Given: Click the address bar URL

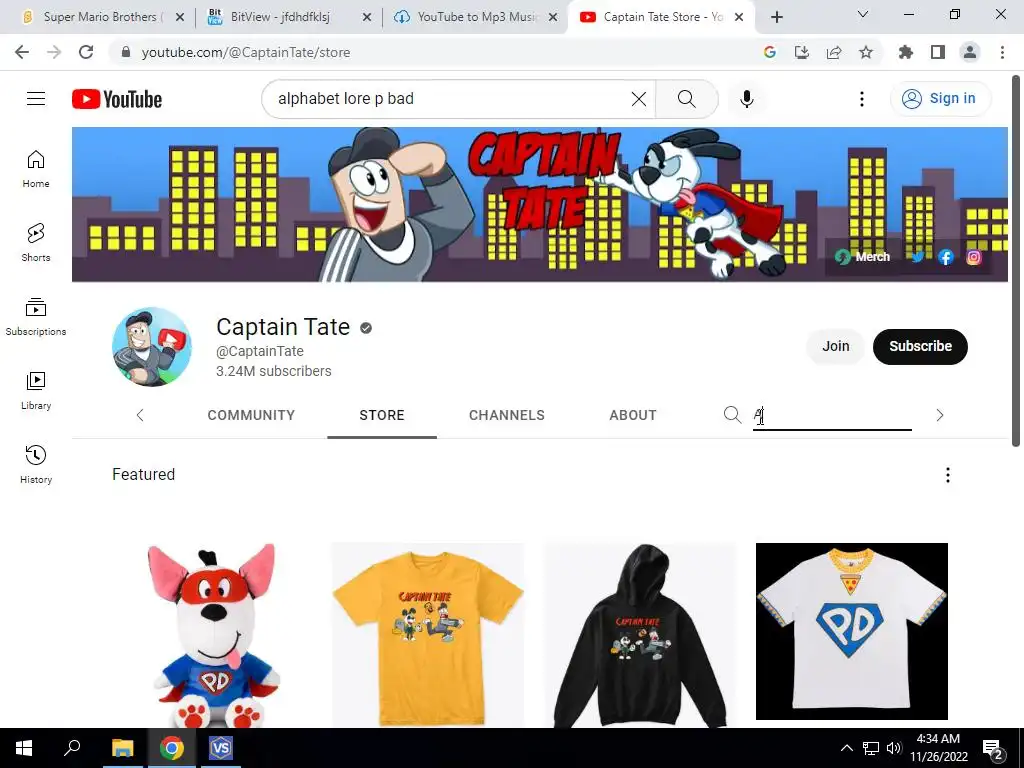Looking at the screenshot, I should 246,52.
